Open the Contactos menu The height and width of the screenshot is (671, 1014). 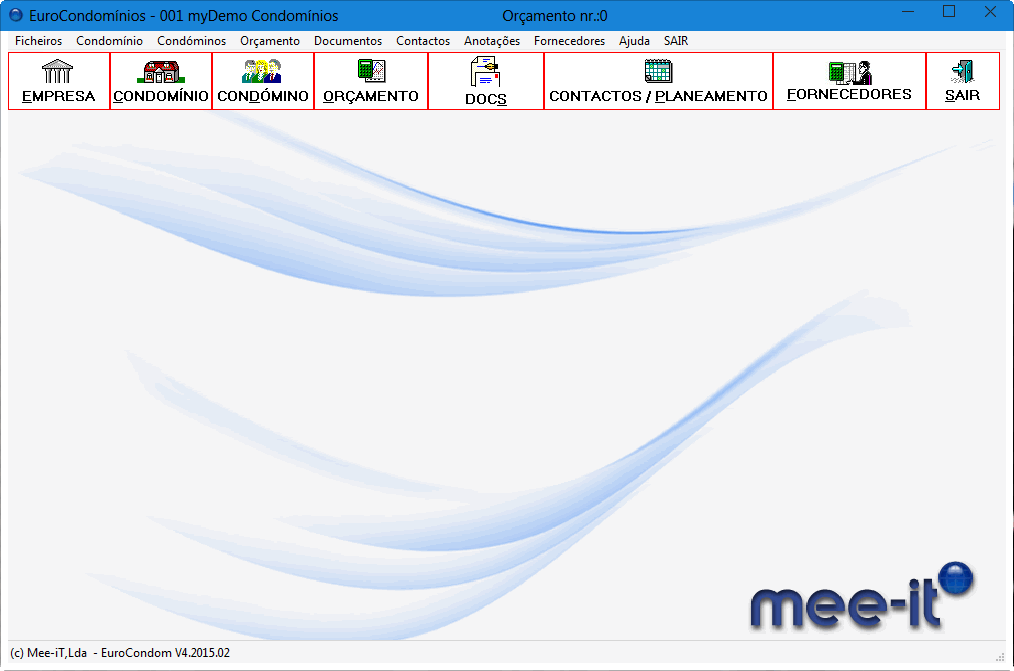[423, 41]
